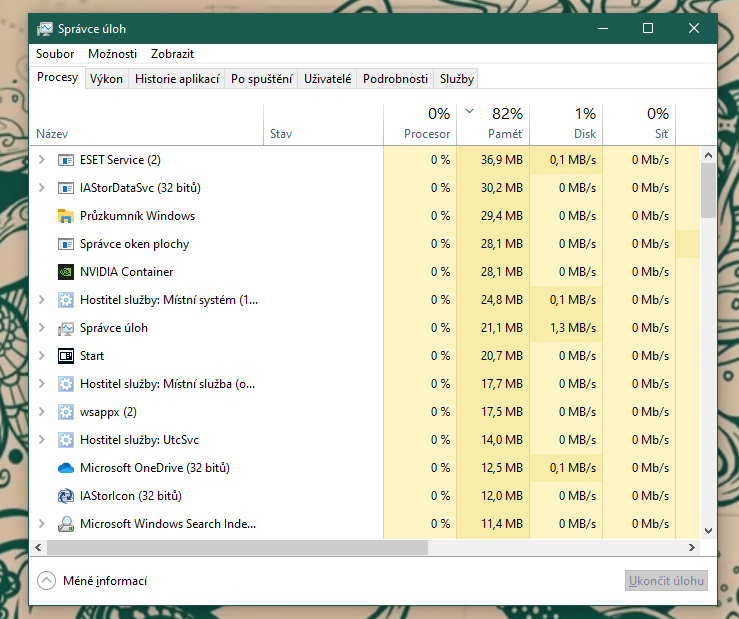Click the Microsoft Windows Search Indexer icon
Image resolution: width=739 pixels, height=619 pixels.
click(66, 524)
